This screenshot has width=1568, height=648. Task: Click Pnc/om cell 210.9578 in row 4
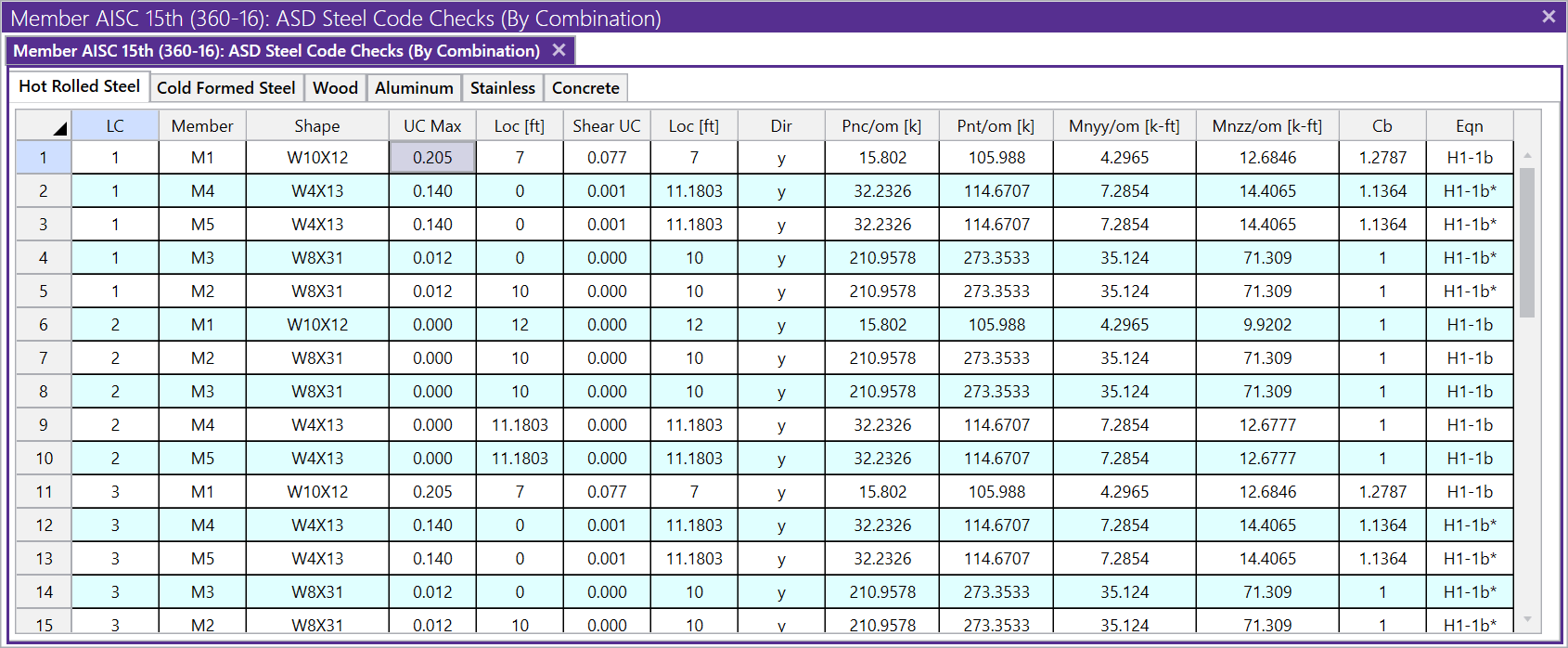coord(881,258)
